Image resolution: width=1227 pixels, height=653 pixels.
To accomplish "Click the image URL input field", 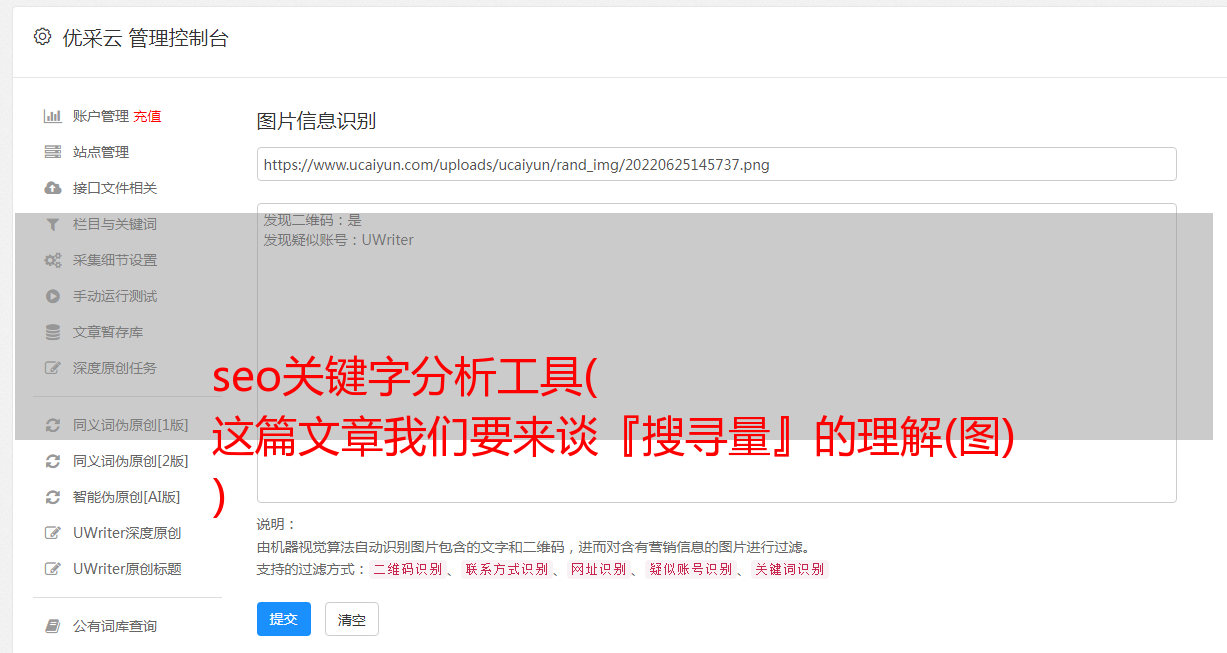I will coord(716,164).
